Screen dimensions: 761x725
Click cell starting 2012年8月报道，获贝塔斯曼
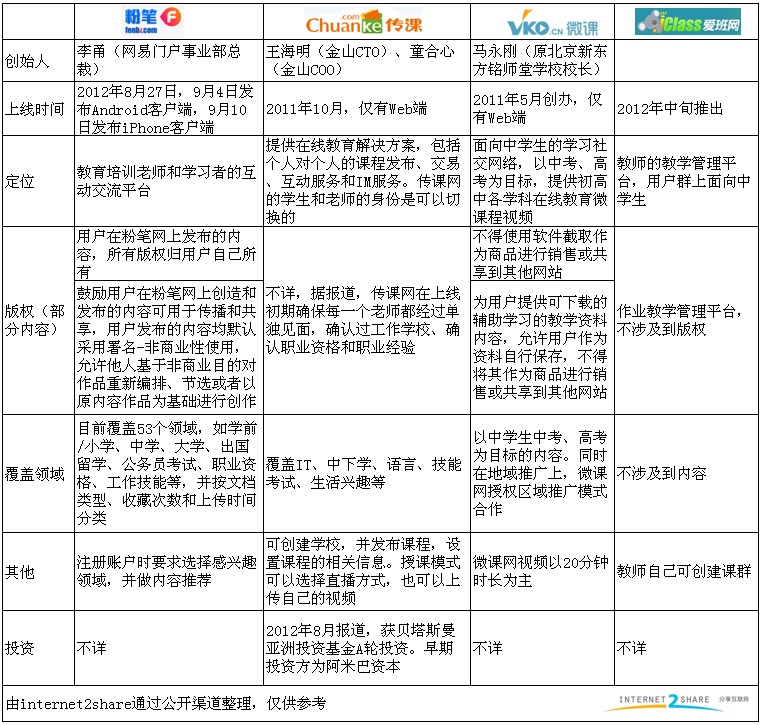pos(367,648)
